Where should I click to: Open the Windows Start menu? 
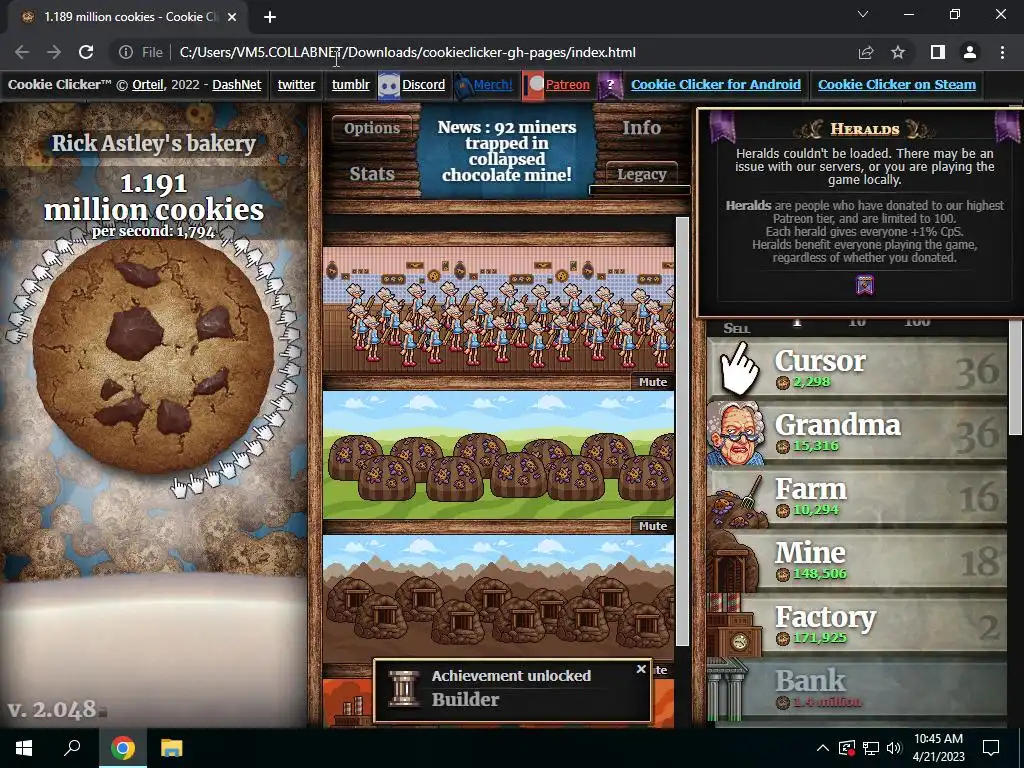[24, 748]
